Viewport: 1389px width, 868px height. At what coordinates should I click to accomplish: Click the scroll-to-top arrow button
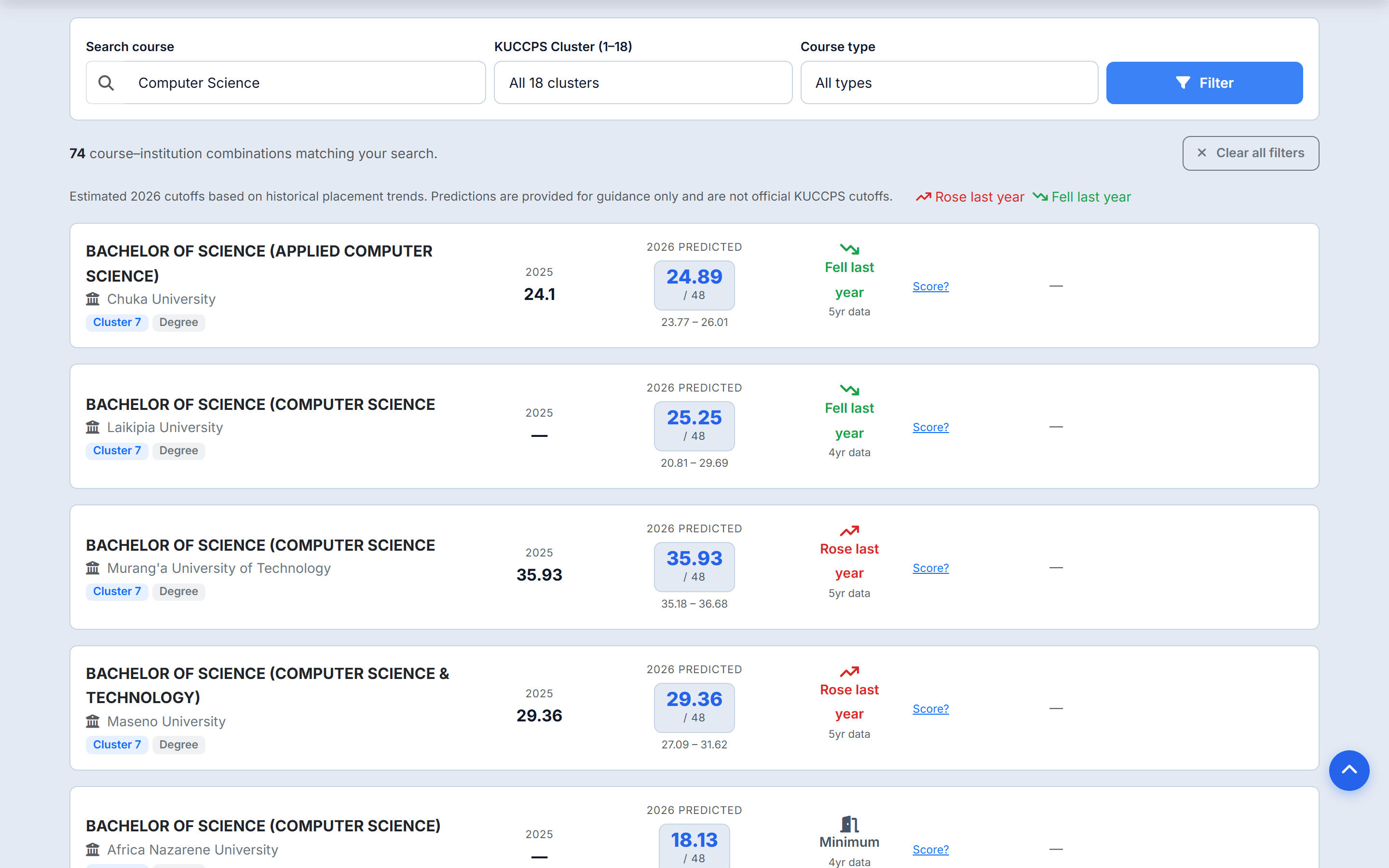pyautogui.click(x=1349, y=770)
